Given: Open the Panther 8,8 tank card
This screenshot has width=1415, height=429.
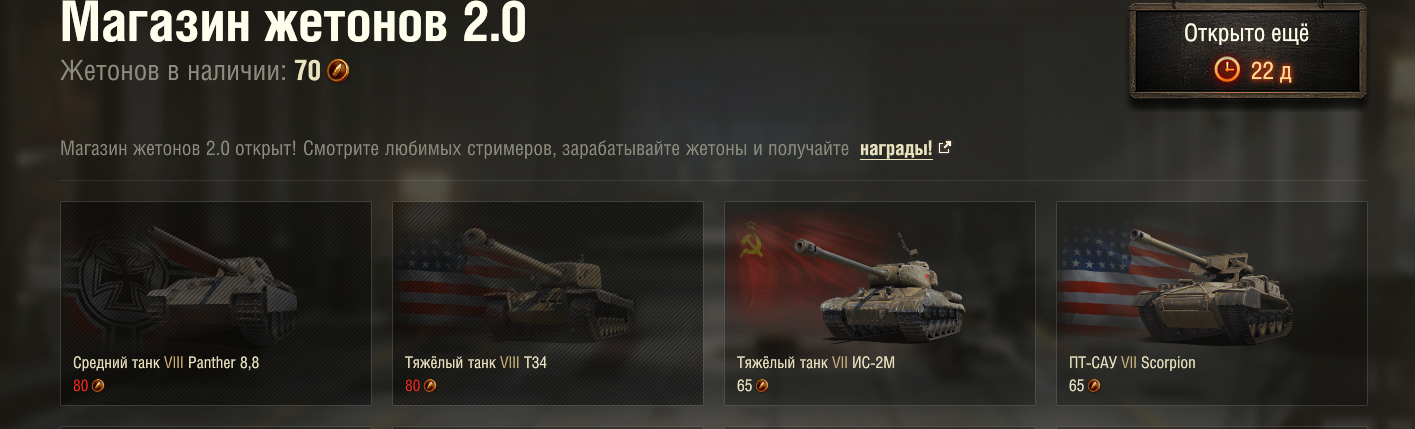Looking at the screenshot, I should tap(216, 303).
